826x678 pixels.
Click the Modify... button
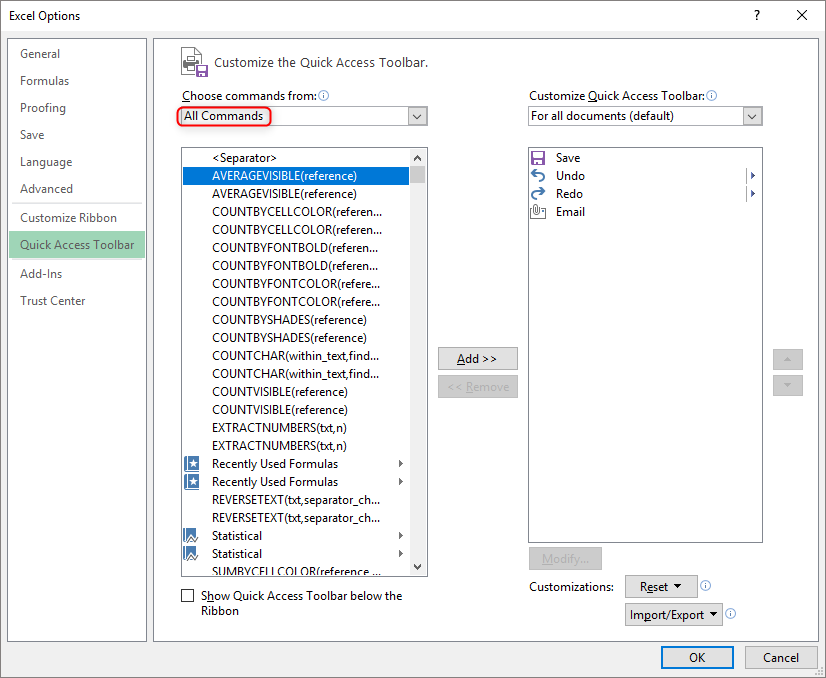[x=565, y=558]
